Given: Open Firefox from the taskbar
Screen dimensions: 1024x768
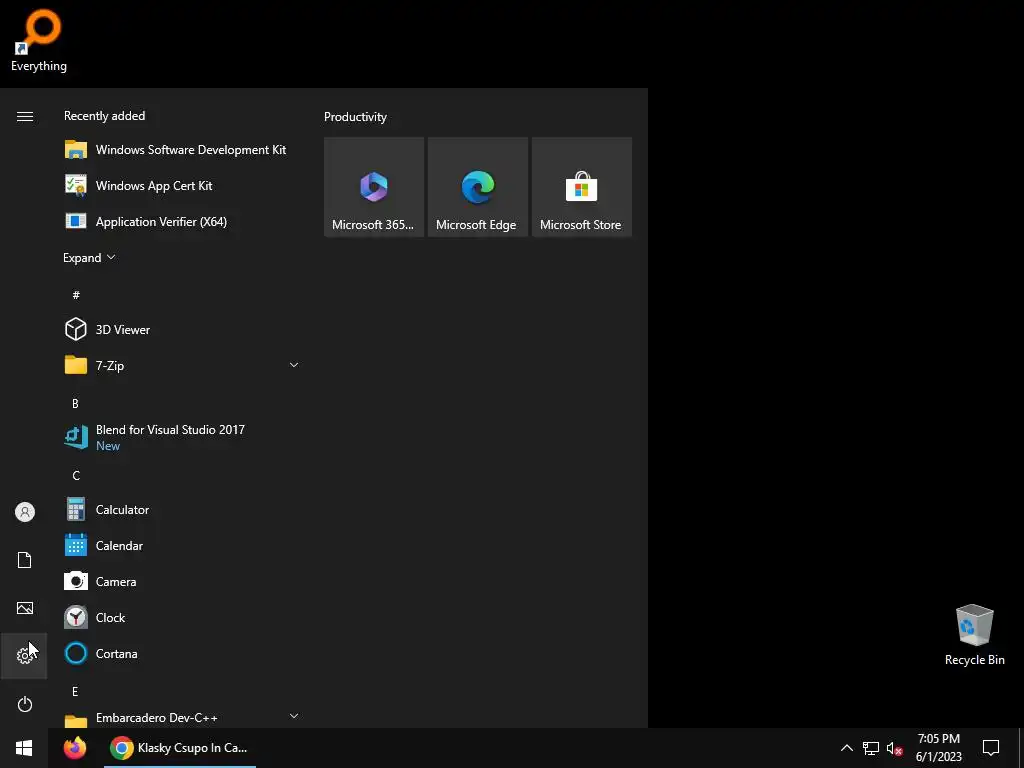Looking at the screenshot, I should point(74,748).
